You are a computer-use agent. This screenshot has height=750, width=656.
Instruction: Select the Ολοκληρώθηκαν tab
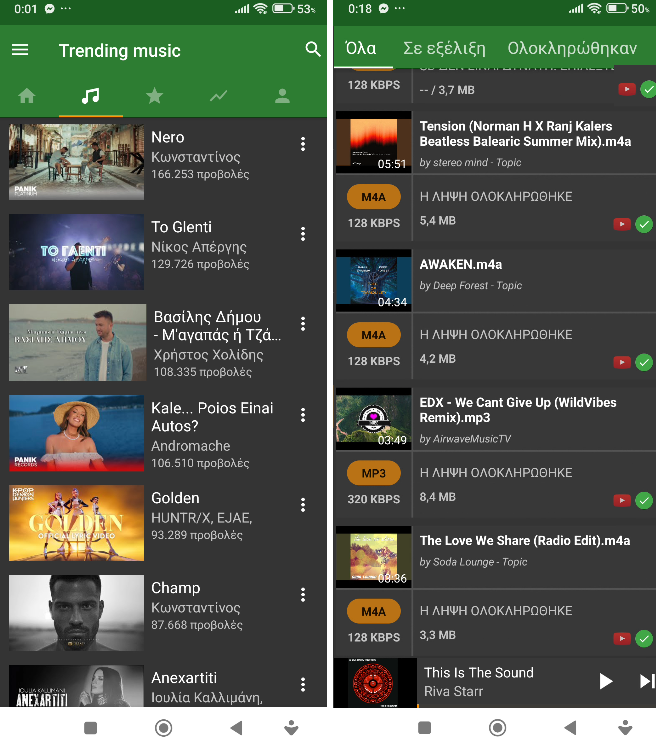(572, 48)
